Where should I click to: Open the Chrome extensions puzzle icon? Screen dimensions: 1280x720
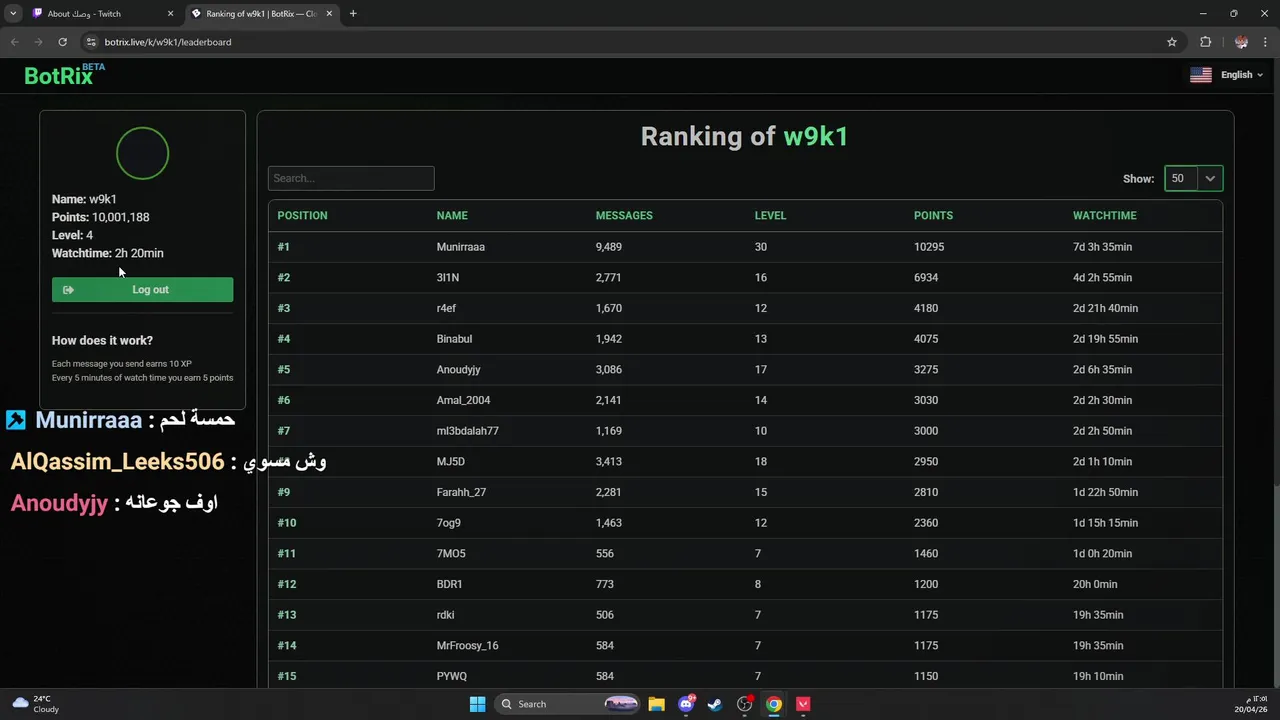pyautogui.click(x=1205, y=42)
